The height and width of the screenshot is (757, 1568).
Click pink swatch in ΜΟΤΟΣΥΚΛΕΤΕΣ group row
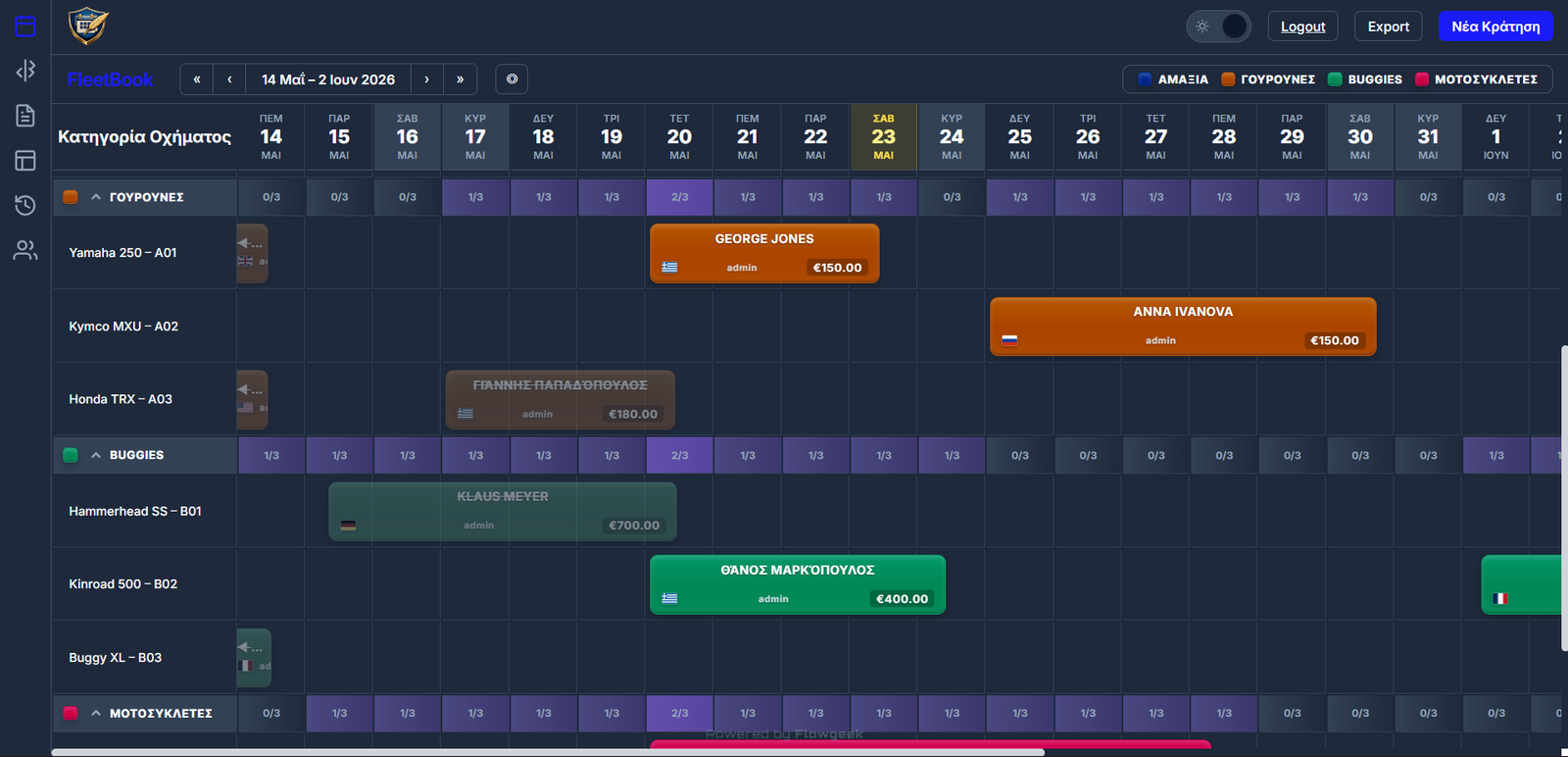click(x=71, y=713)
